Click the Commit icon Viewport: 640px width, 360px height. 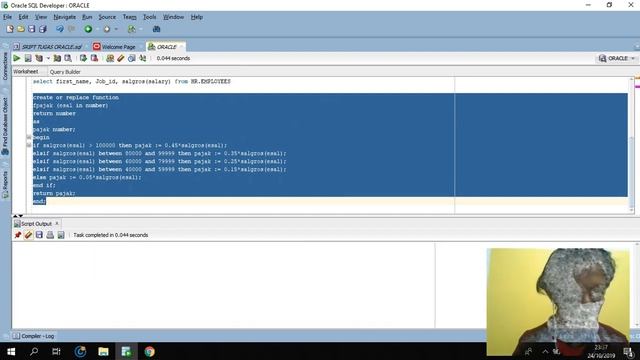[83, 58]
